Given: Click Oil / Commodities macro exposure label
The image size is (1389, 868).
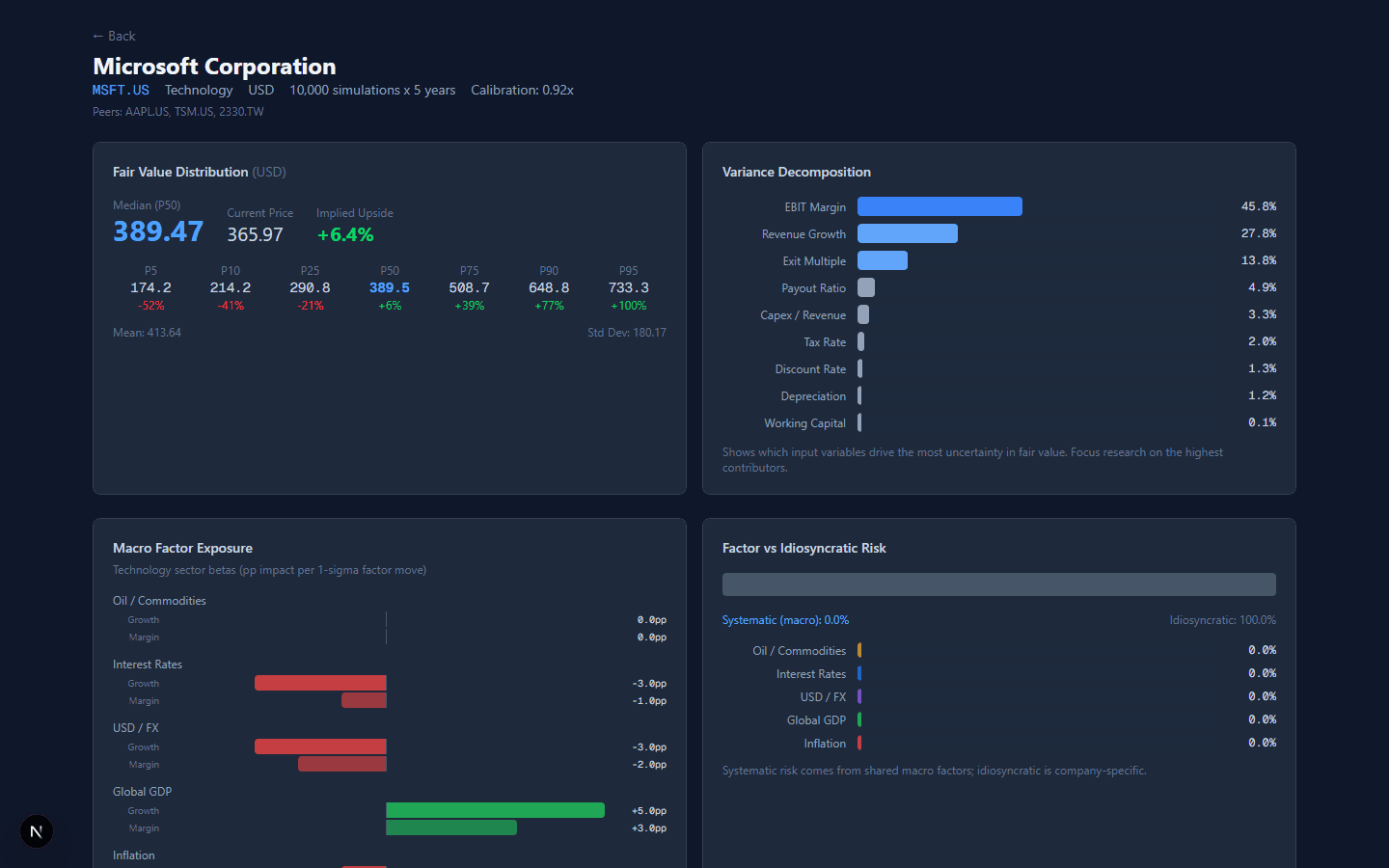Looking at the screenshot, I should coord(159,601).
